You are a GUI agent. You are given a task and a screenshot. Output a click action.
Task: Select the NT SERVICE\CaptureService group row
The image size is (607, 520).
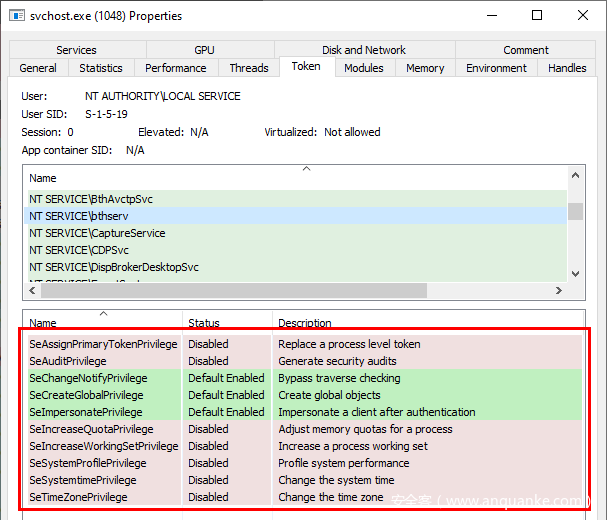[x=97, y=233]
